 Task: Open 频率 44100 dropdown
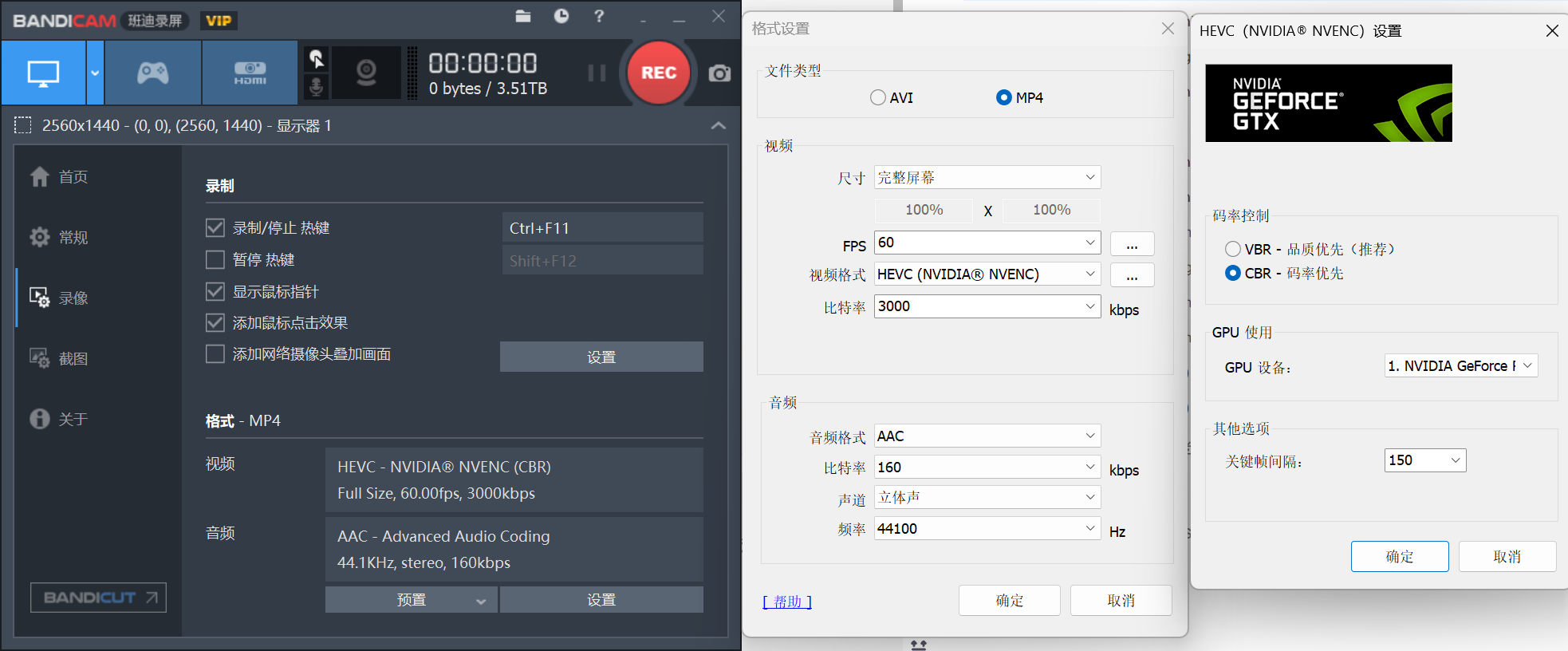click(987, 528)
